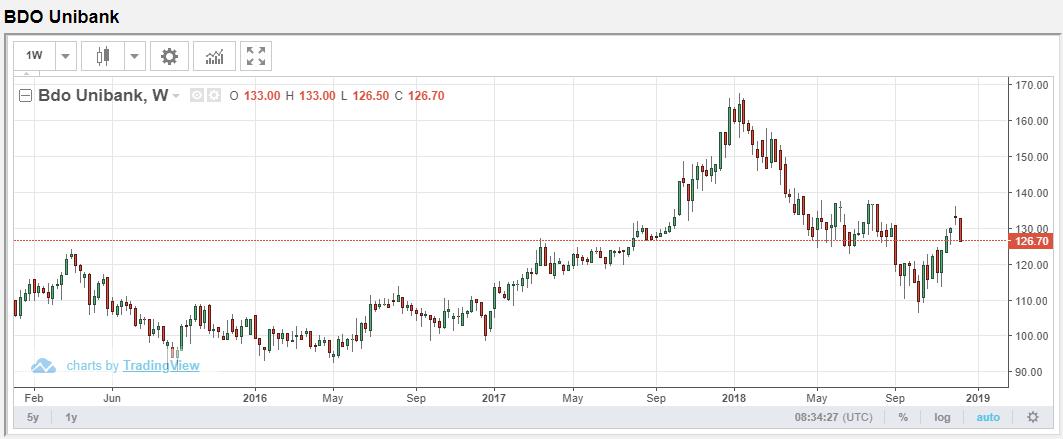Expand the chart style dropdown arrow

[135, 56]
